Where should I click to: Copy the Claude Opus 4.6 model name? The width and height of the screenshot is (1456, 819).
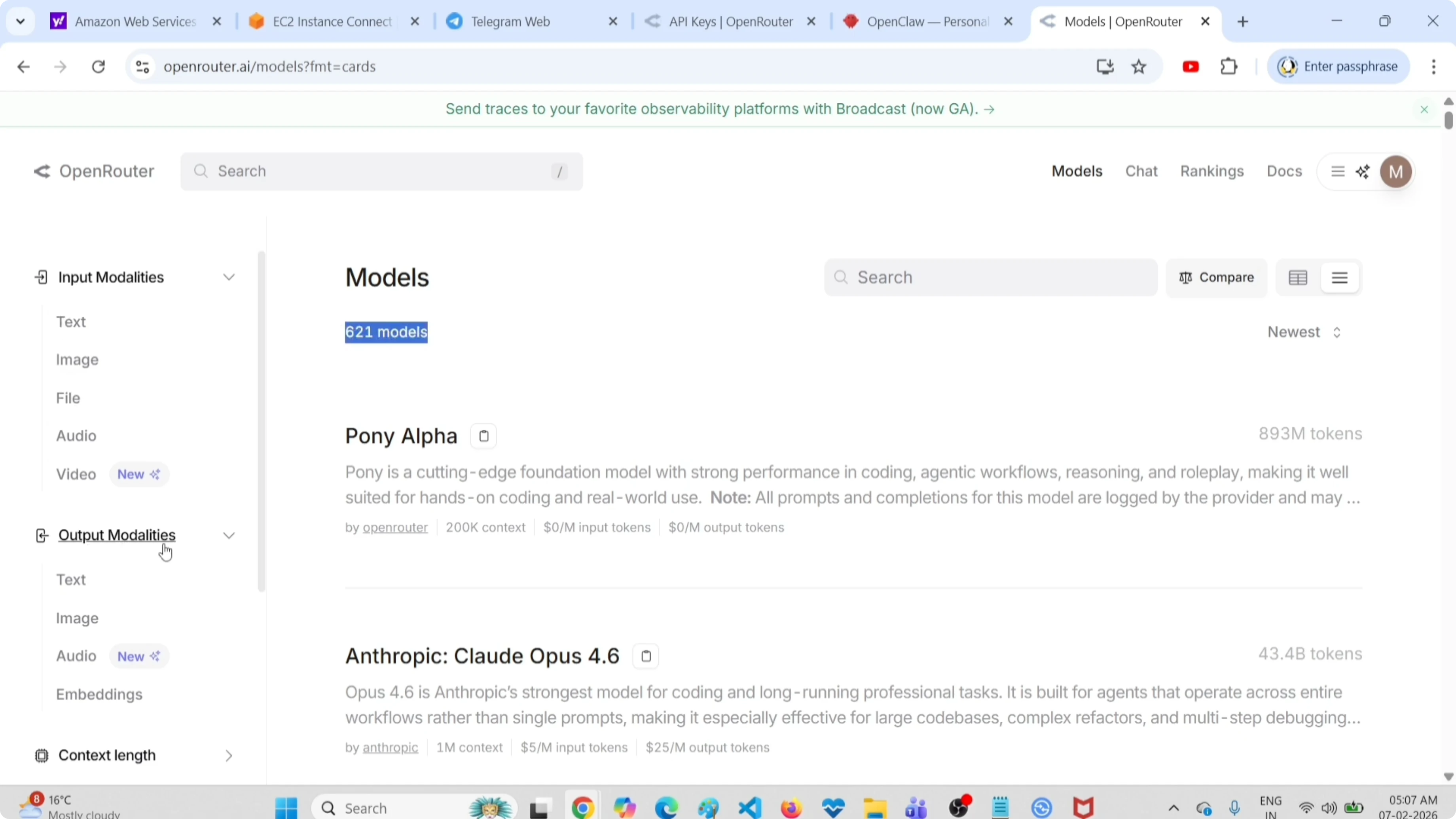[645, 656]
